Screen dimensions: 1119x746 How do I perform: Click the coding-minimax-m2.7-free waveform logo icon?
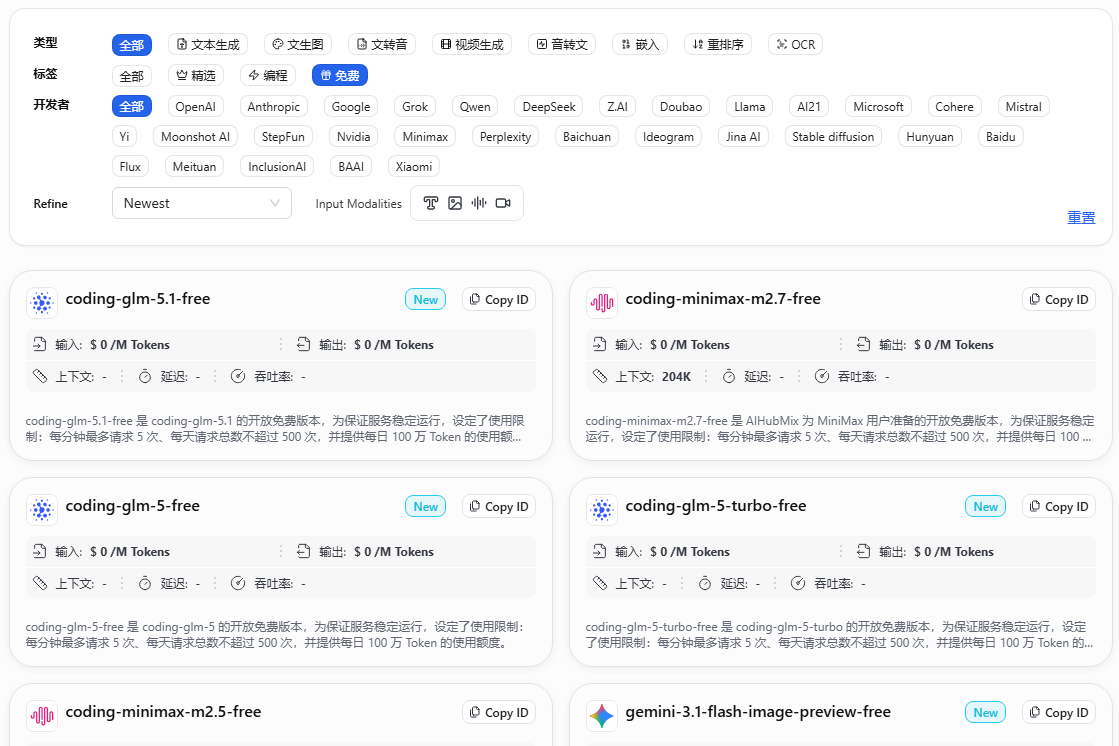602,303
